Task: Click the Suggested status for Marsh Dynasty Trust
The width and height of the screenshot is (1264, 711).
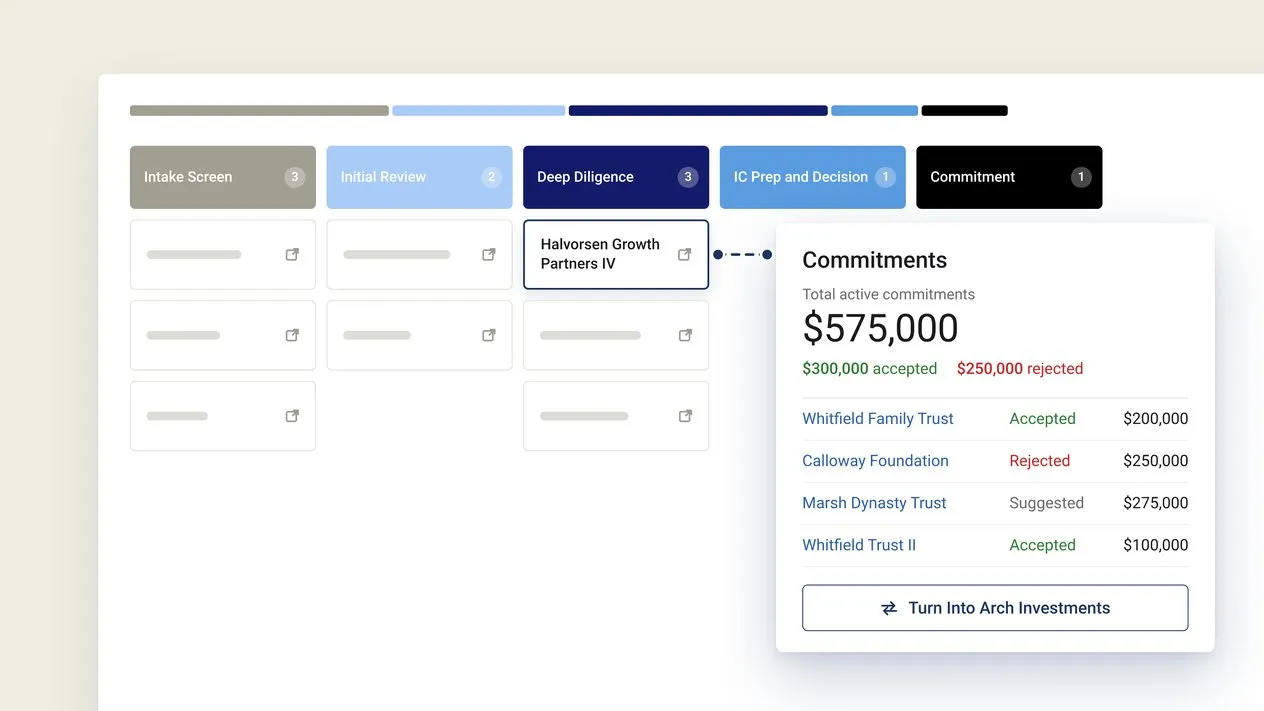Action: pyautogui.click(x=1046, y=503)
